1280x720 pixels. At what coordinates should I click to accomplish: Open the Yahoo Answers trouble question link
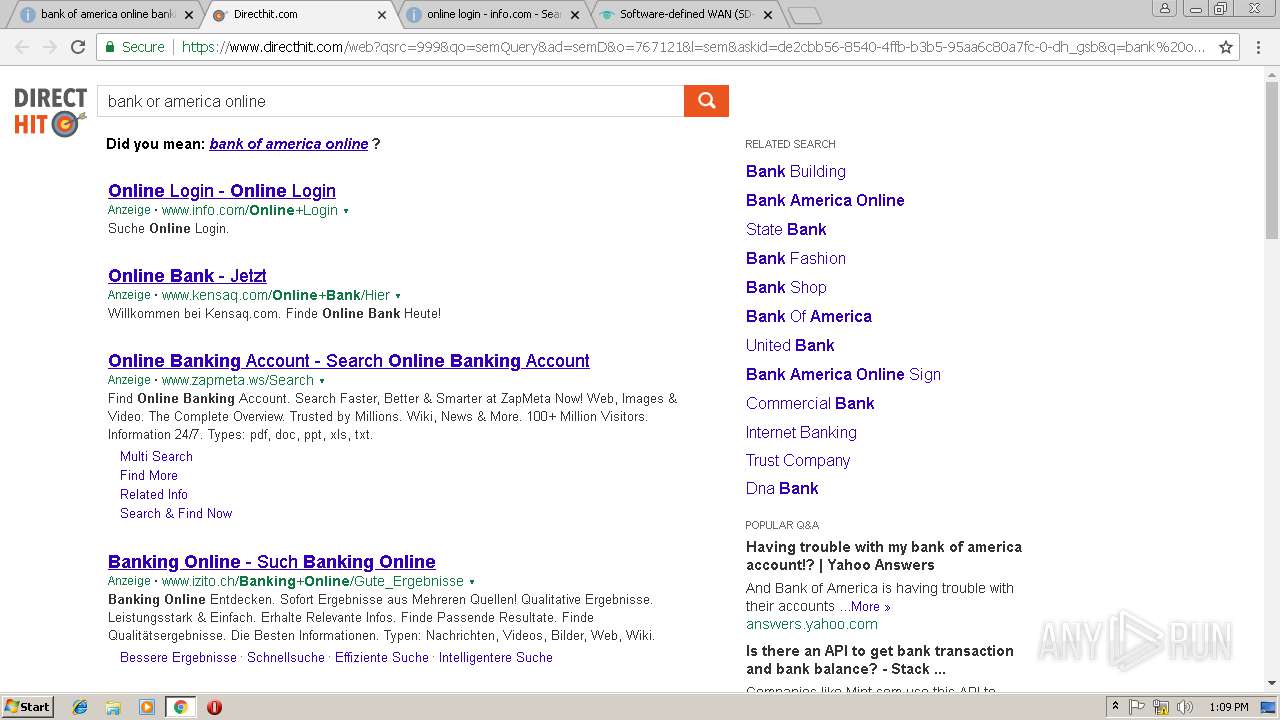coord(884,556)
